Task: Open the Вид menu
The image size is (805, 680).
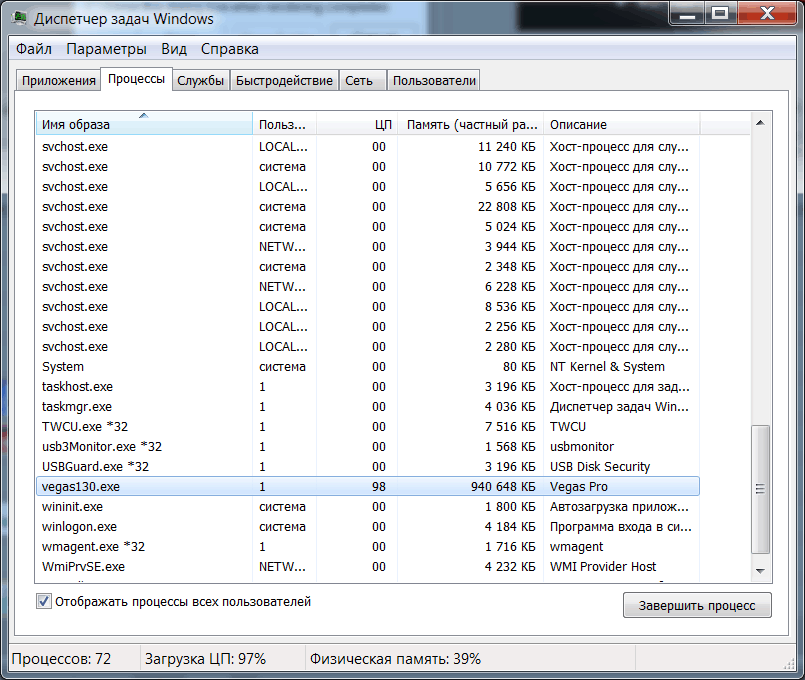Action: coord(174,49)
